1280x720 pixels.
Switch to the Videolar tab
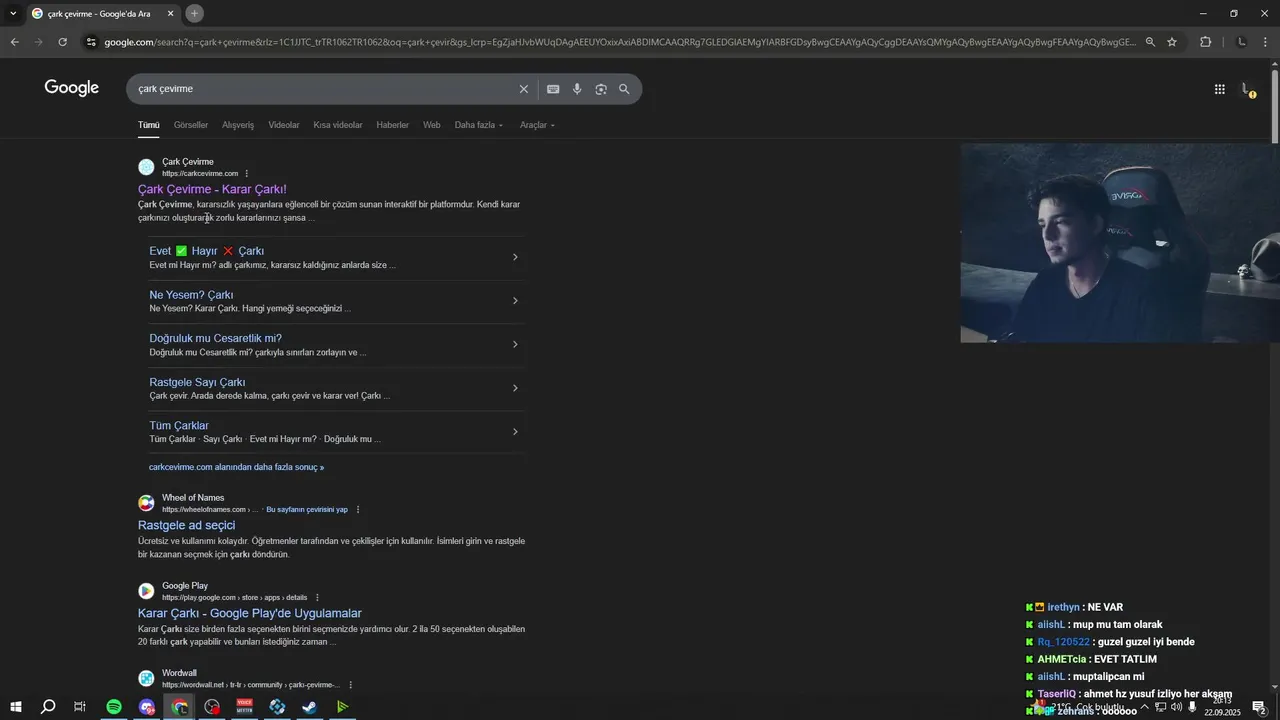click(x=284, y=125)
